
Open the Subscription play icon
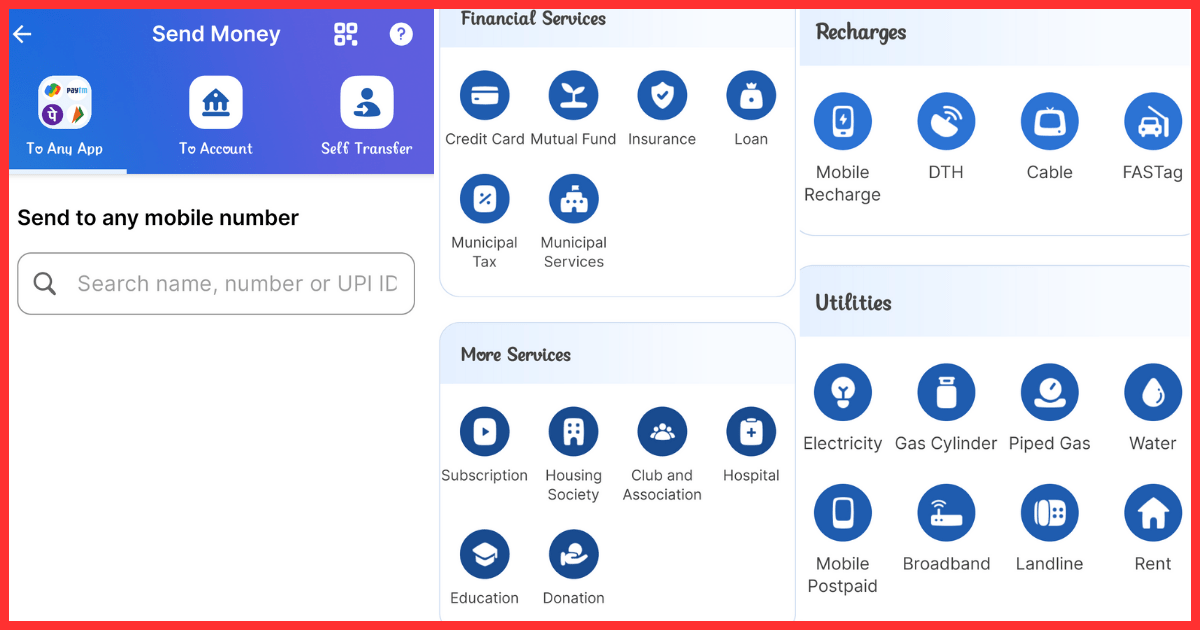[485, 432]
